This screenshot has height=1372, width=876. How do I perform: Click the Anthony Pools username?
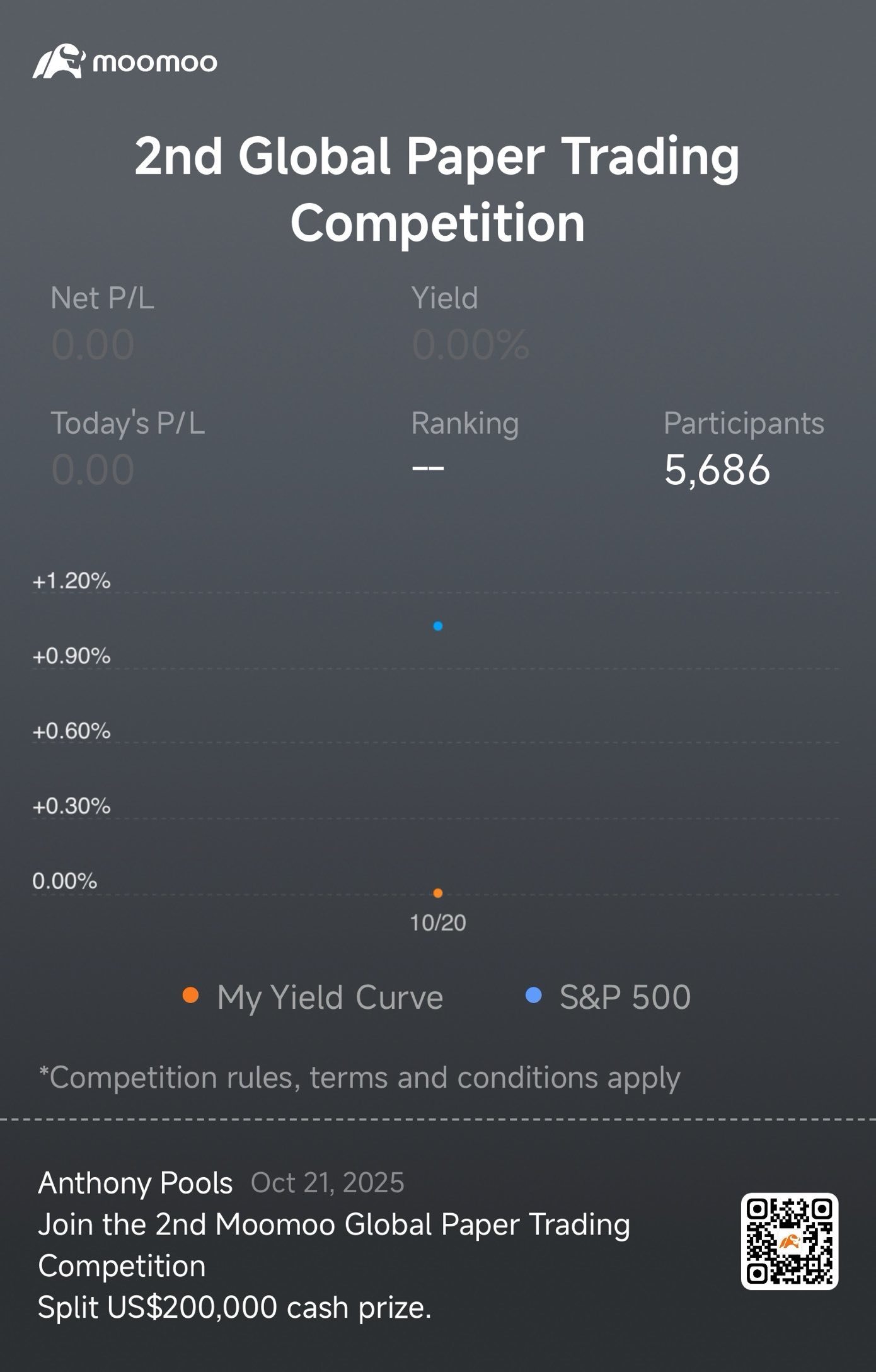(135, 1183)
